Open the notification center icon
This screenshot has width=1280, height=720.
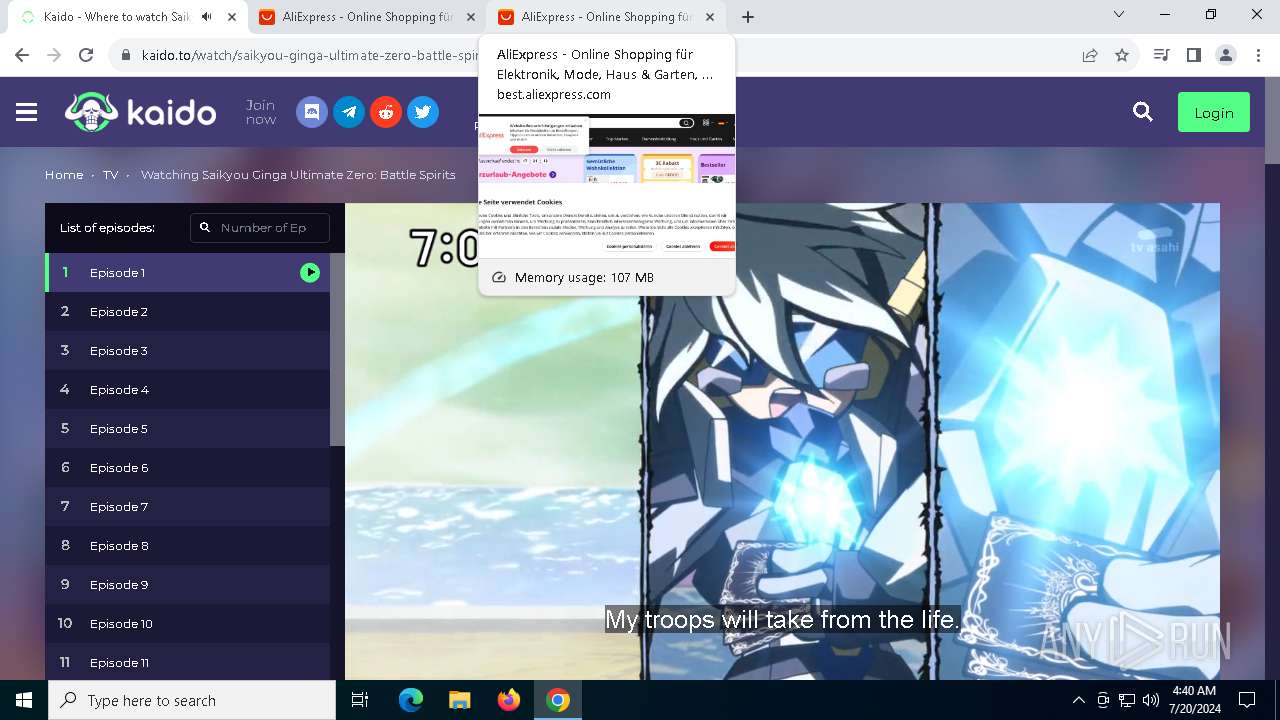tap(1247, 700)
